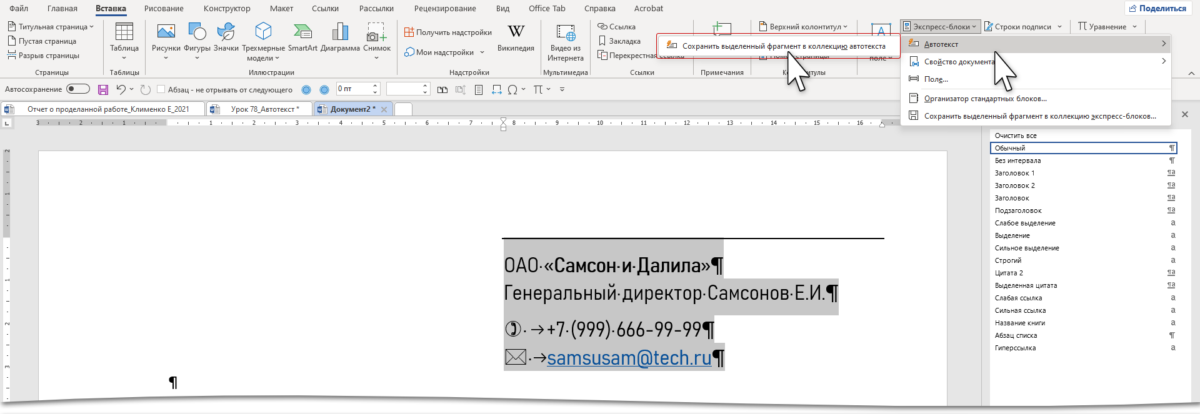Check 'Абзац - не отрывать от следующего'

[161, 89]
